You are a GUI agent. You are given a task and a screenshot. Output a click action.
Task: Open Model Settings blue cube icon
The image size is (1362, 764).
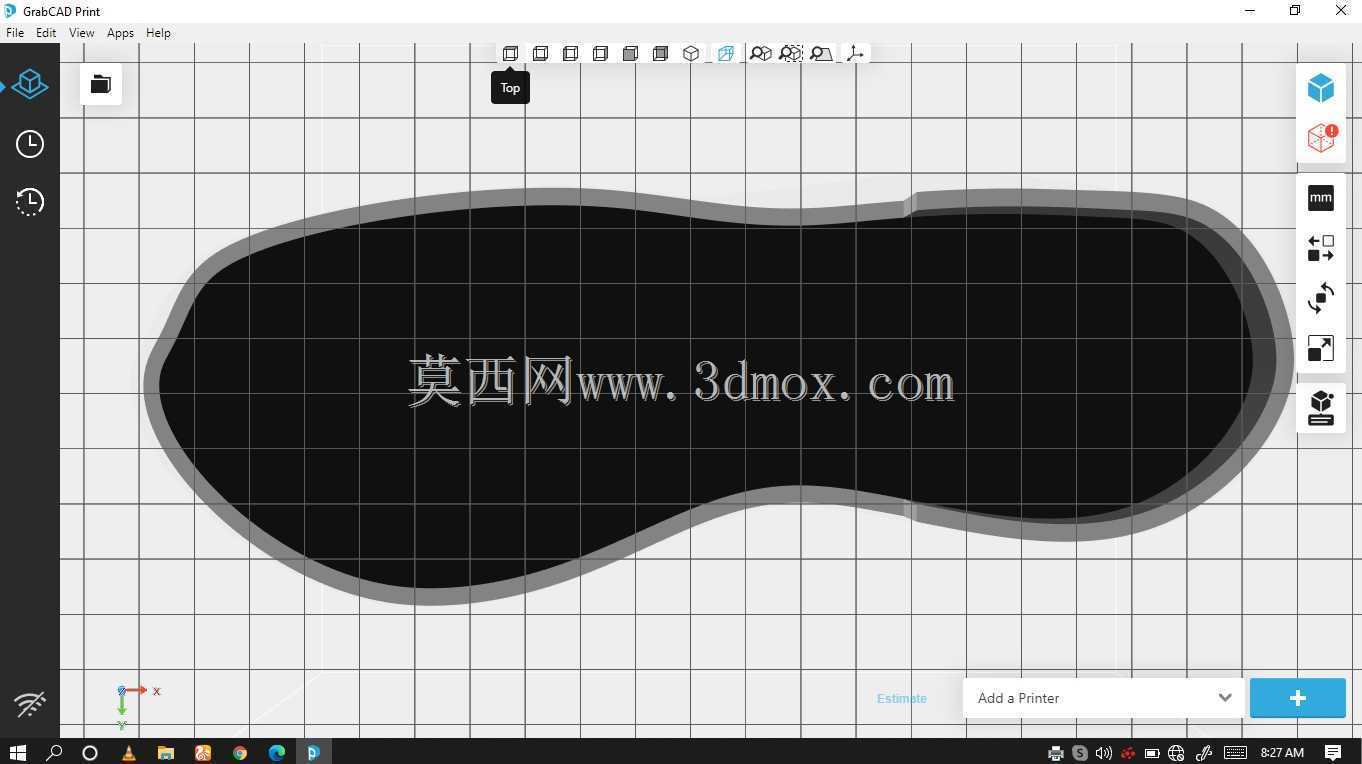[1321, 88]
